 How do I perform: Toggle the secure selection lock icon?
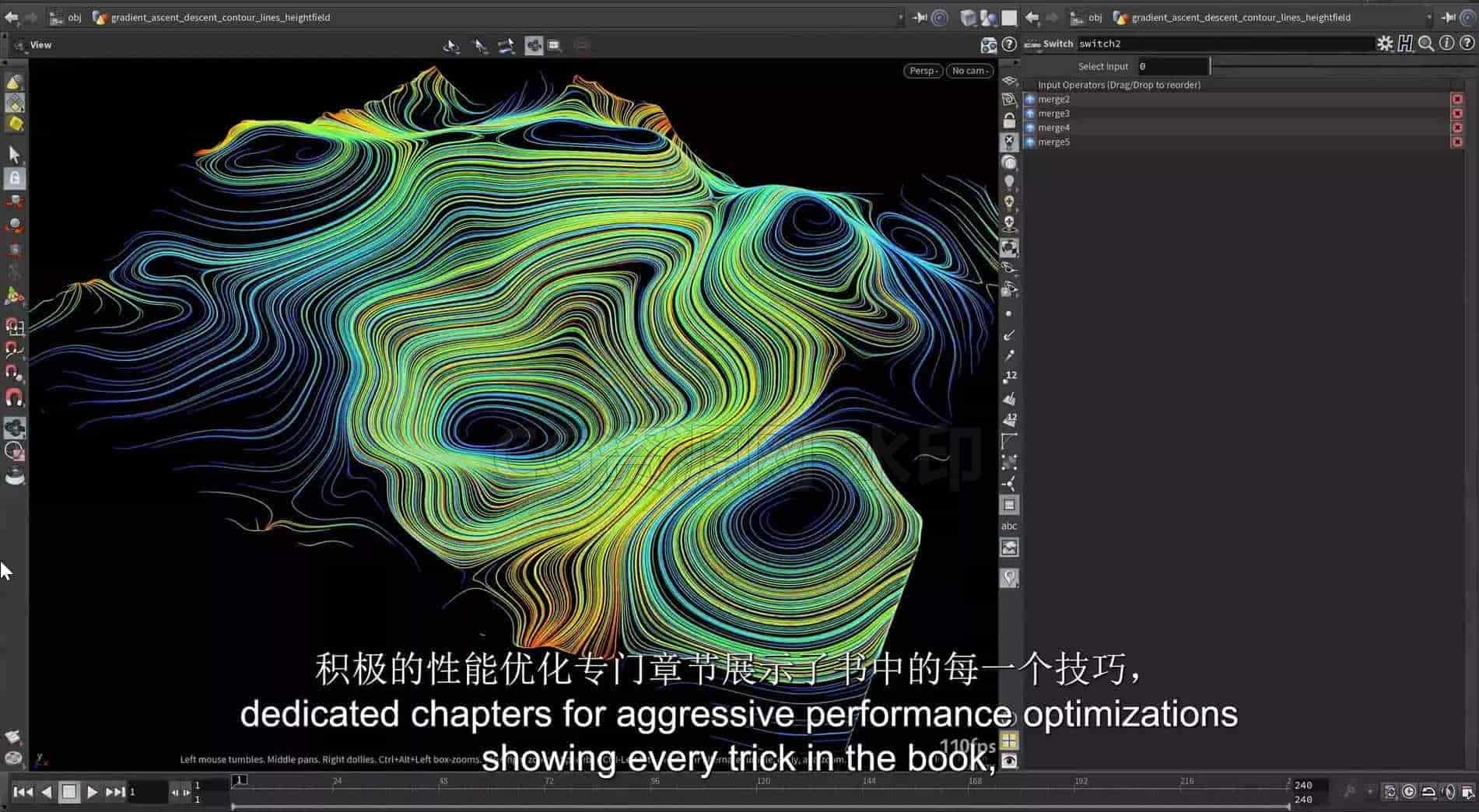coord(14,178)
